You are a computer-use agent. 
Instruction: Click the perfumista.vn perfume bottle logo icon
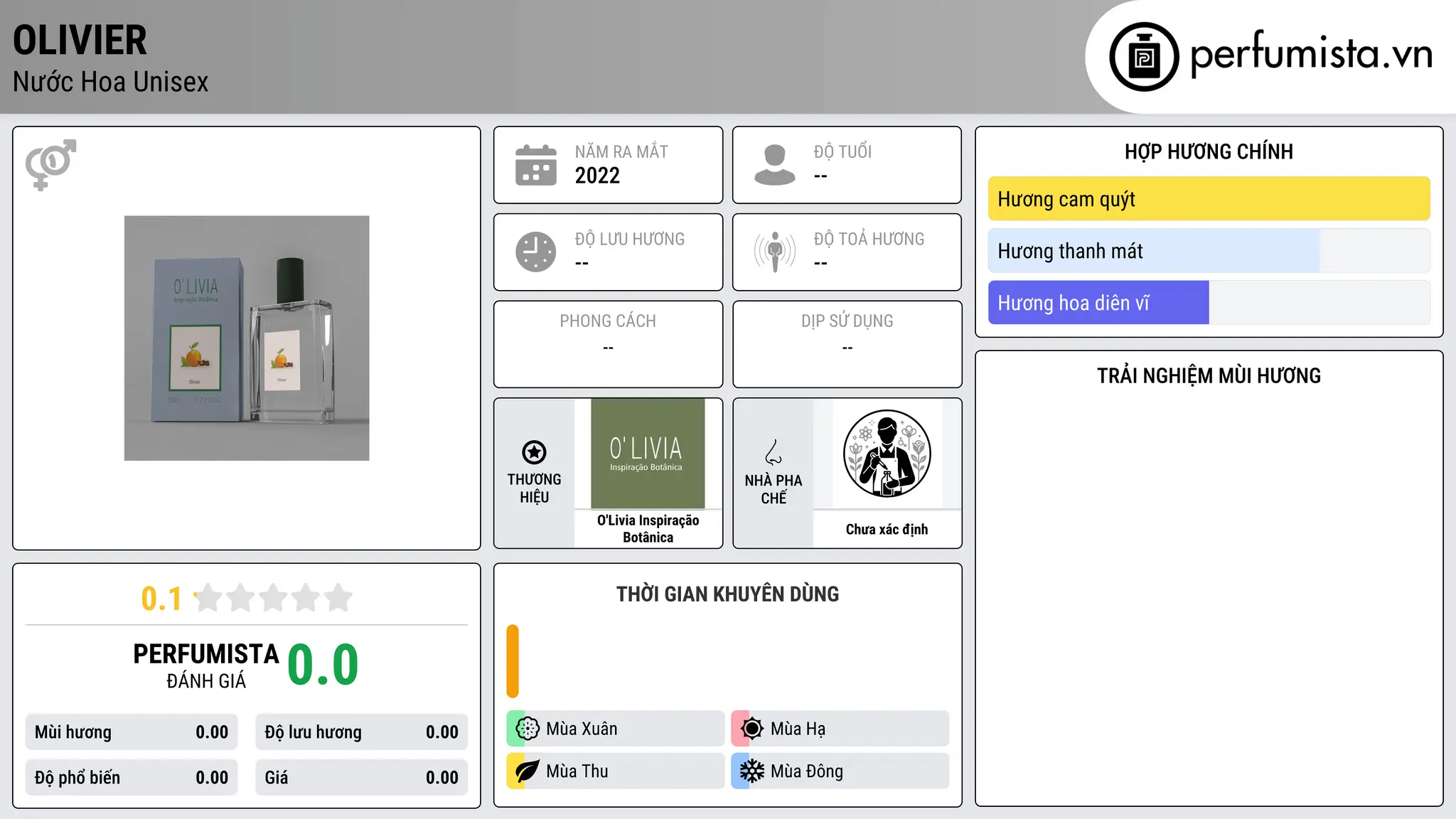1144,57
